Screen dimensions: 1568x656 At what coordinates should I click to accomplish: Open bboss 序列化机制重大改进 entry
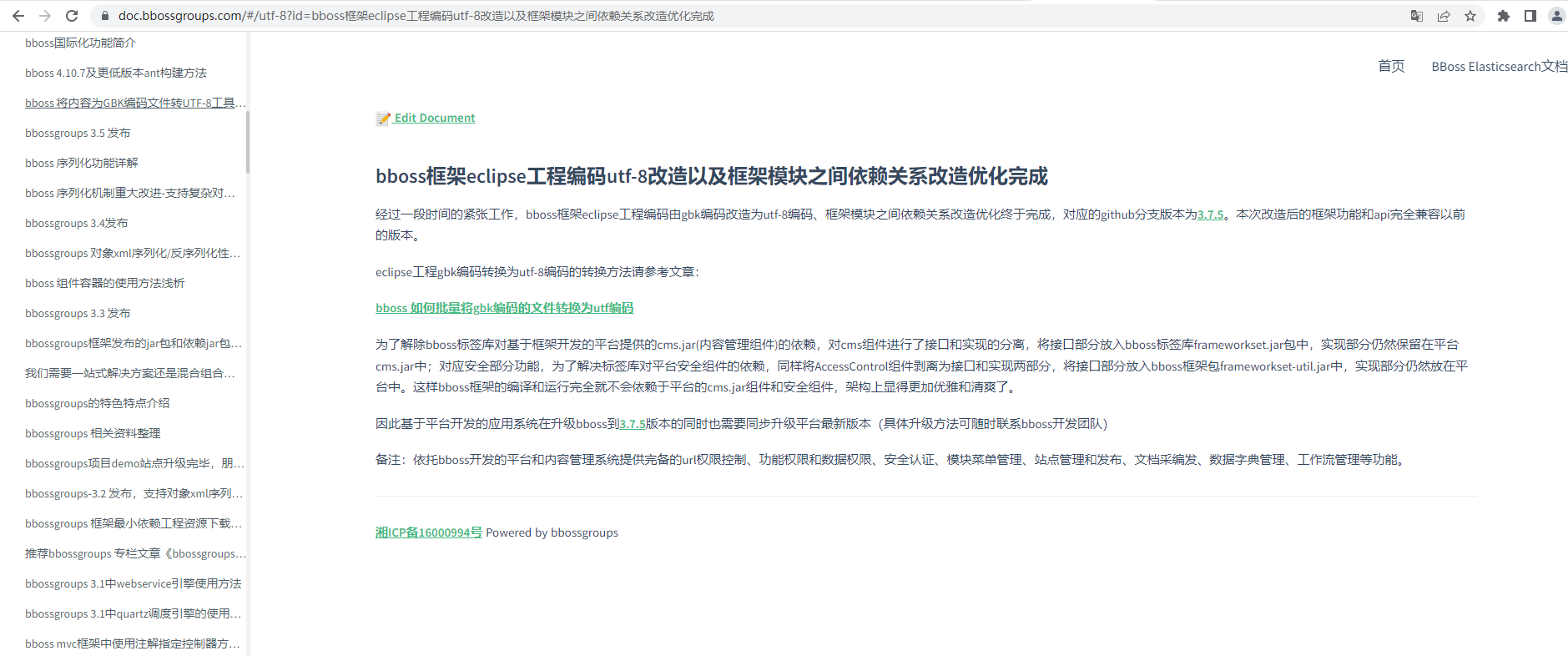(x=130, y=193)
